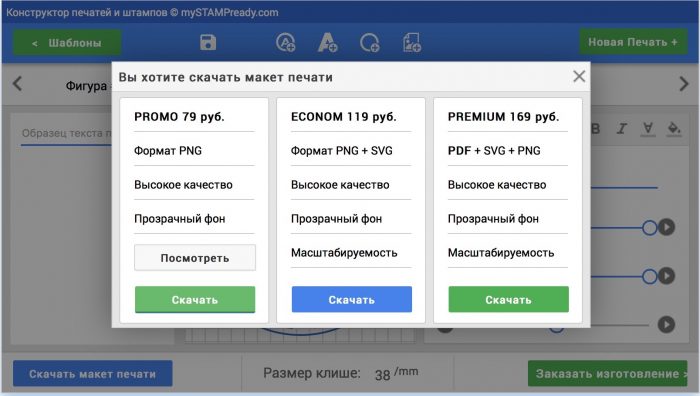The height and width of the screenshot is (396, 700).
Task: Click Масштабируемость in the PREMIUM card
Action: (501, 253)
